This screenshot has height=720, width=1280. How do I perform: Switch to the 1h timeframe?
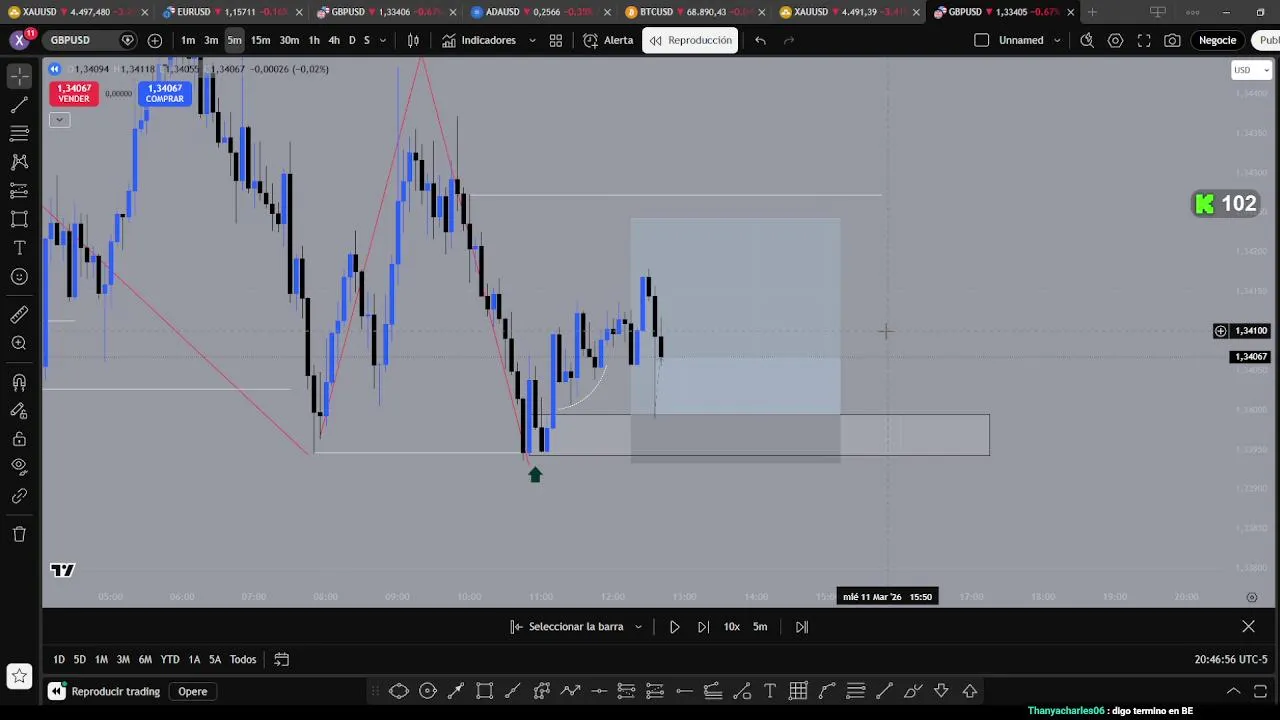pos(314,40)
